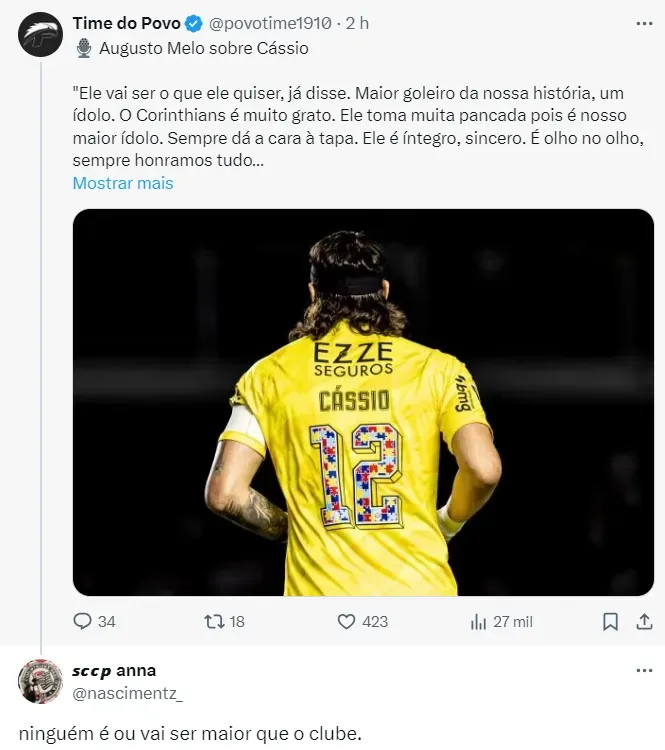
Task: Click the microphone emoji in tweet
Action: [x=84, y=48]
